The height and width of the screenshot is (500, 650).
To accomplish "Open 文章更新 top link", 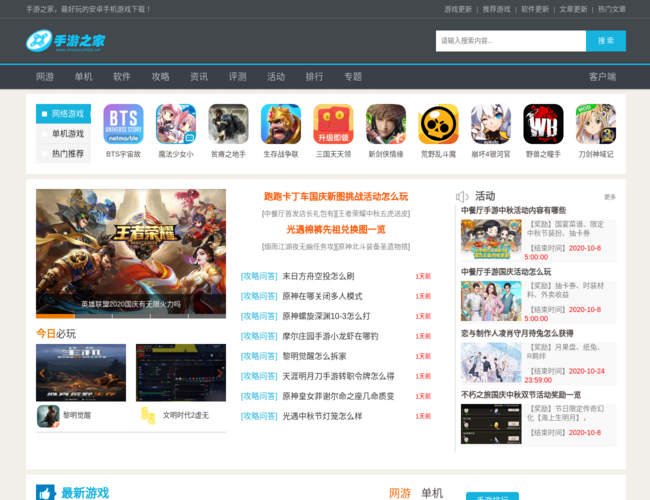I will click(573, 9).
